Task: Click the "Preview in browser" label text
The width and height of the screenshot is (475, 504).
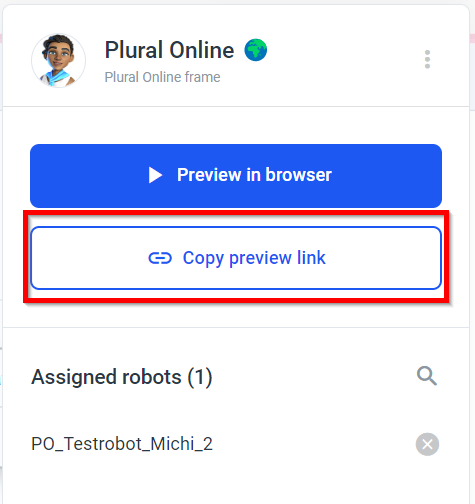Action: pos(254,175)
